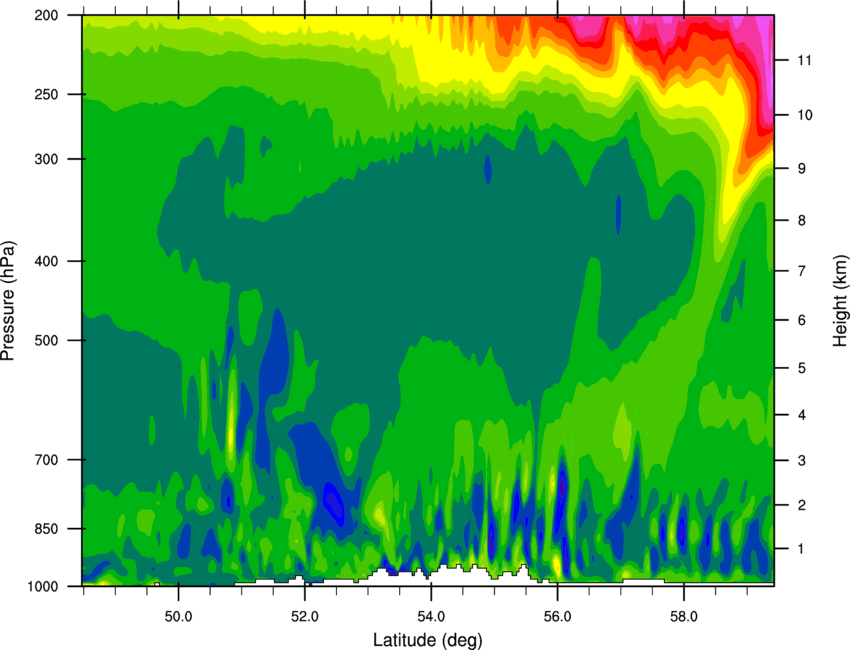Click the 500 pressure tick label
Viewport: 850px width, 650px height.
[x=46, y=340]
